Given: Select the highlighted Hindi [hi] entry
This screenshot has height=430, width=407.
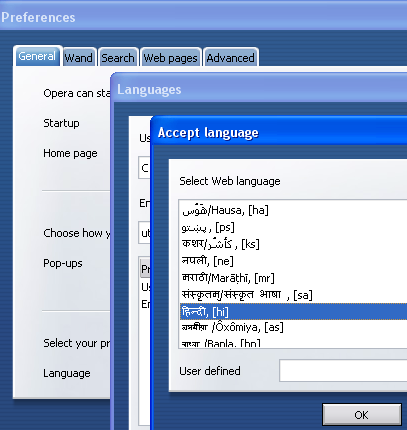Looking at the screenshot, I should point(293,312).
